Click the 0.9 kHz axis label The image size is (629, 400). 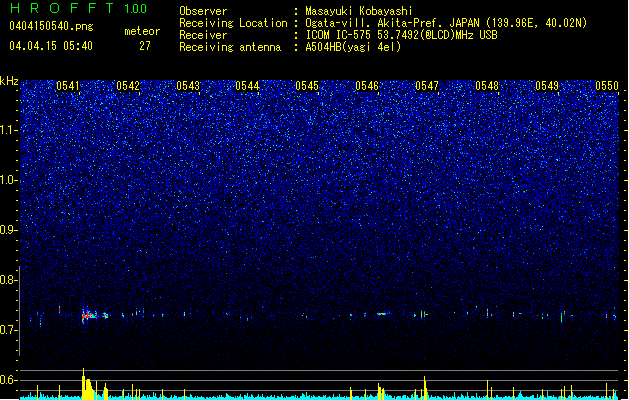point(8,230)
